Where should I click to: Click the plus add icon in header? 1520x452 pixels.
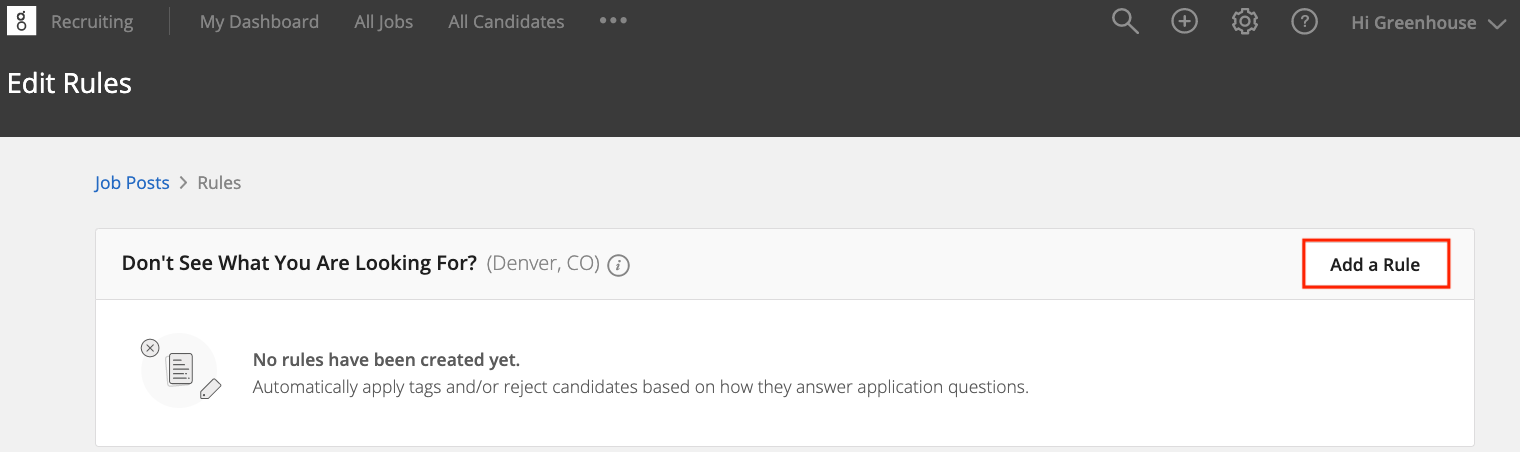coord(1184,22)
